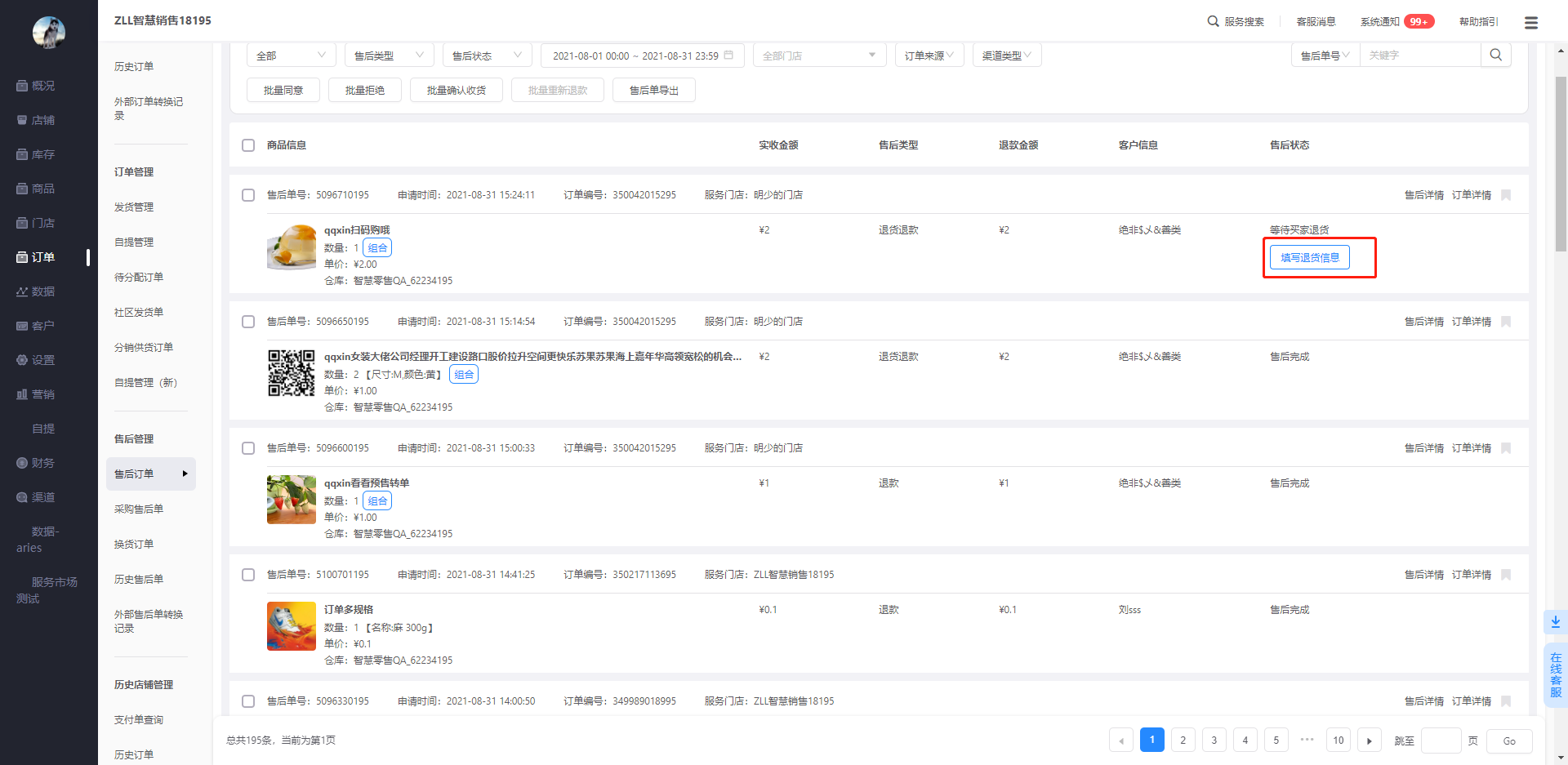Open 库存 inventory in the sidebar

coord(36,154)
